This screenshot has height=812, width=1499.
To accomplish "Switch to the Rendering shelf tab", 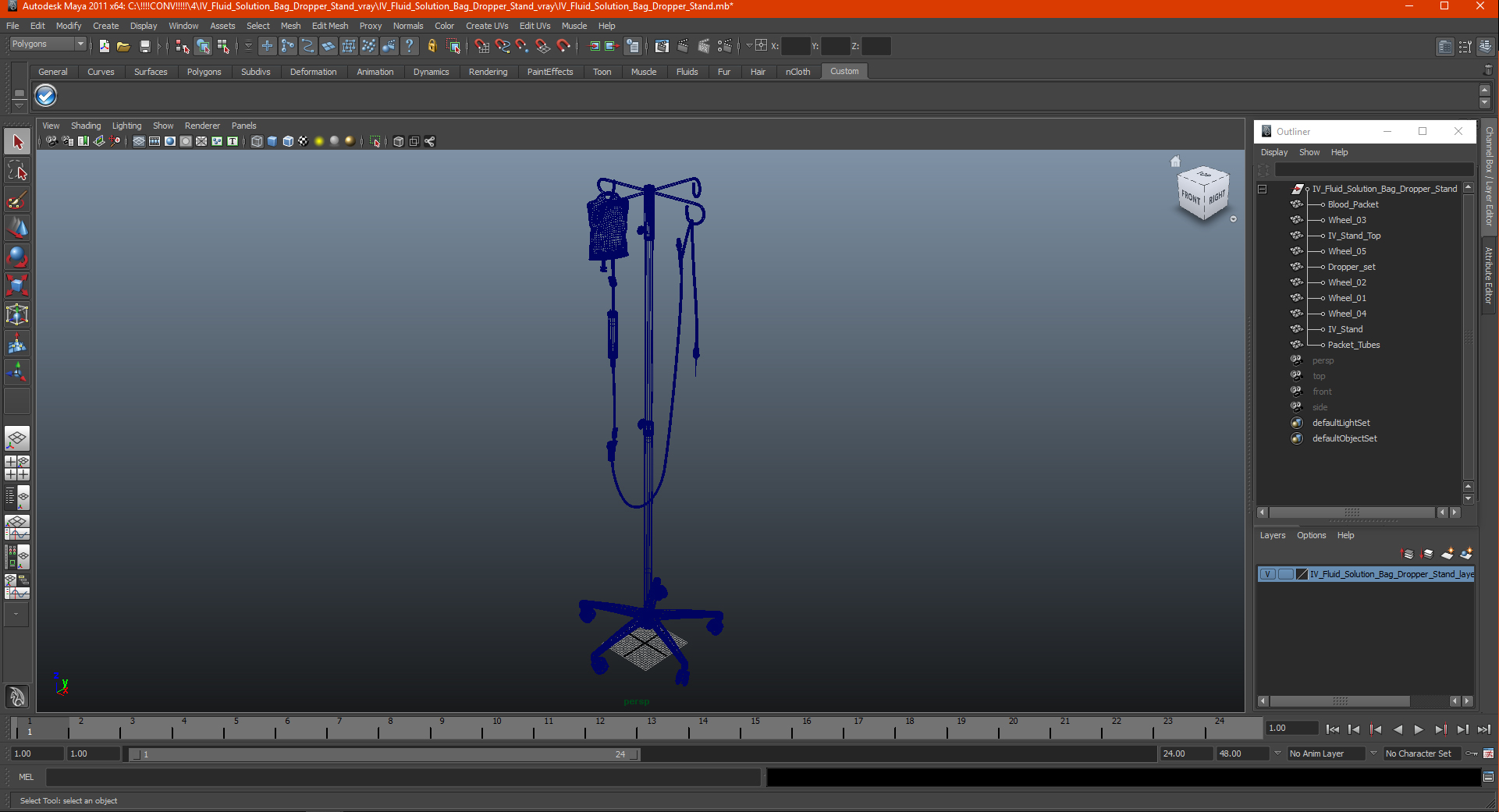I will pyautogui.click(x=488, y=72).
